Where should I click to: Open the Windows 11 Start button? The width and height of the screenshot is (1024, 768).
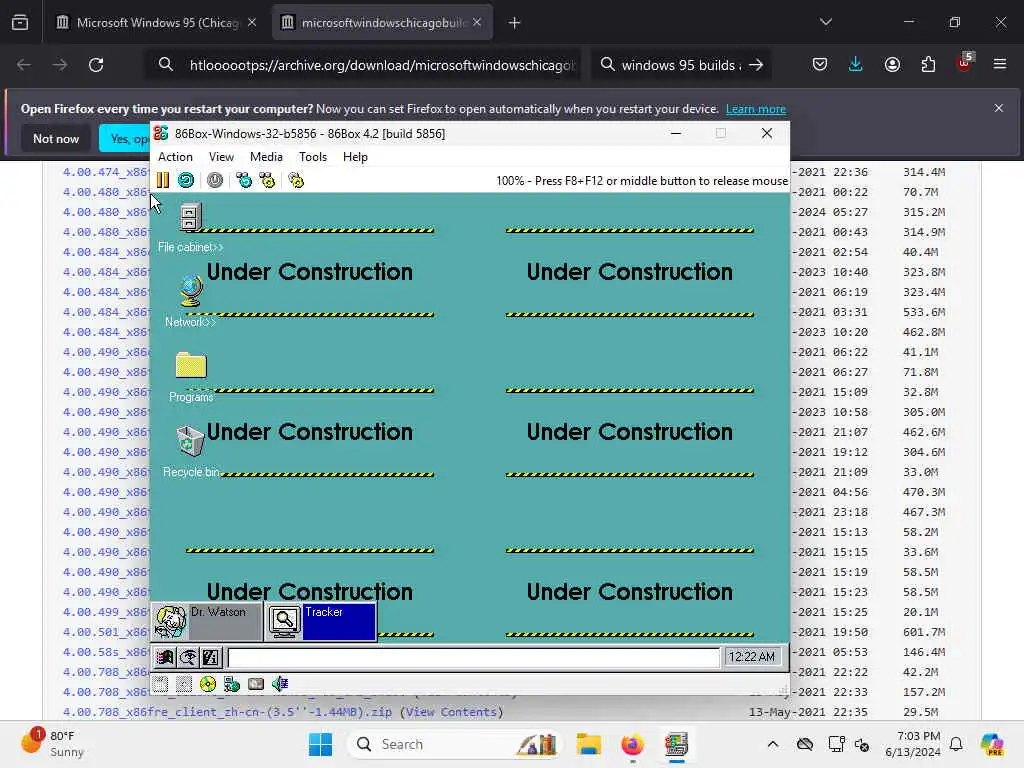pos(320,744)
